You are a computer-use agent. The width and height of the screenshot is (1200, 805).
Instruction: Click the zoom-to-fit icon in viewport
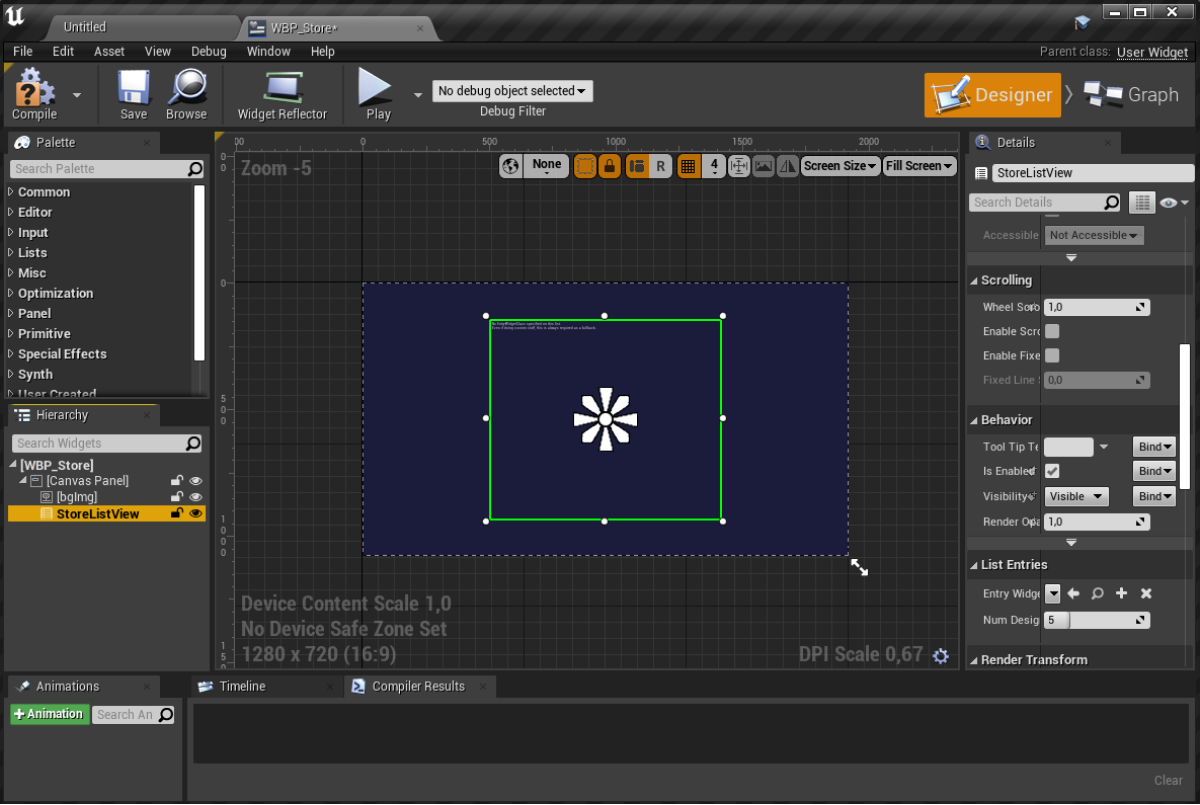[739, 166]
